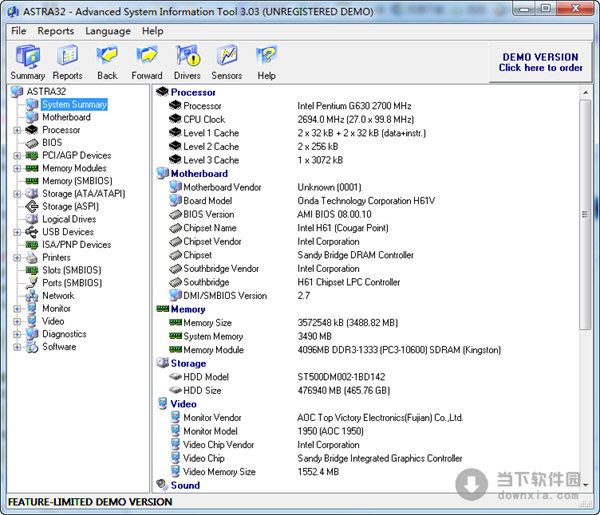Click the Monitor Vendor row label

(212, 417)
